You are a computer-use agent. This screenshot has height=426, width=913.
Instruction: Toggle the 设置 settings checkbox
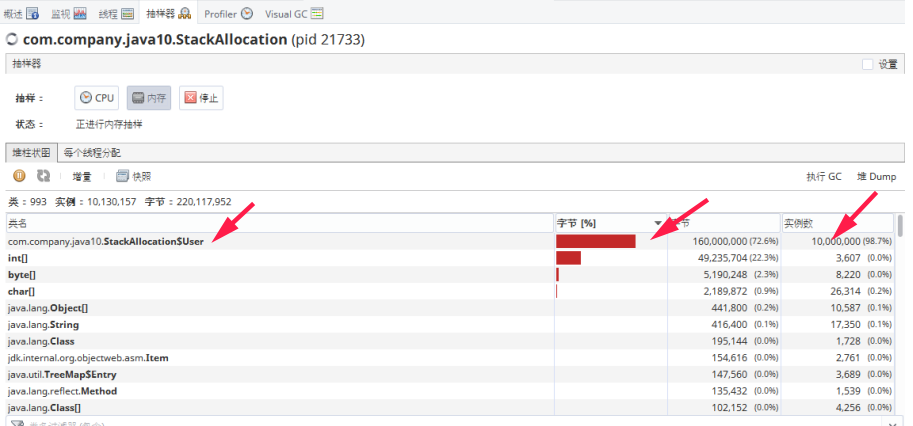pyautogui.click(x=868, y=64)
